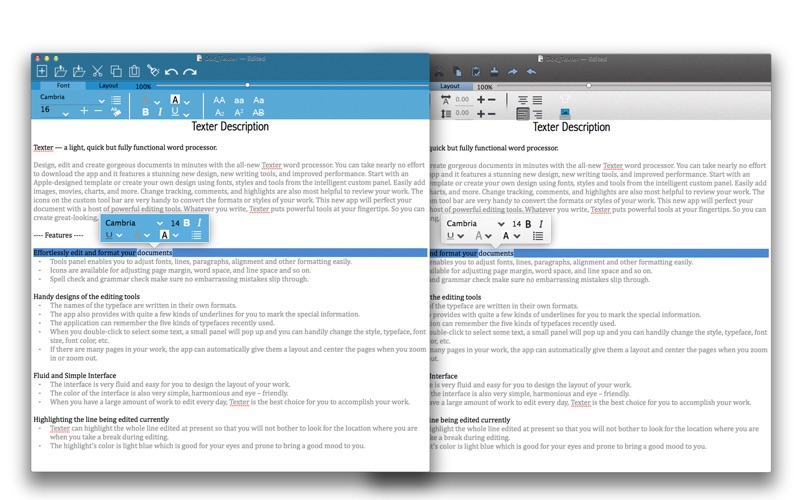
Task: Apply subscript A2 formatting
Action: [x=219, y=112]
